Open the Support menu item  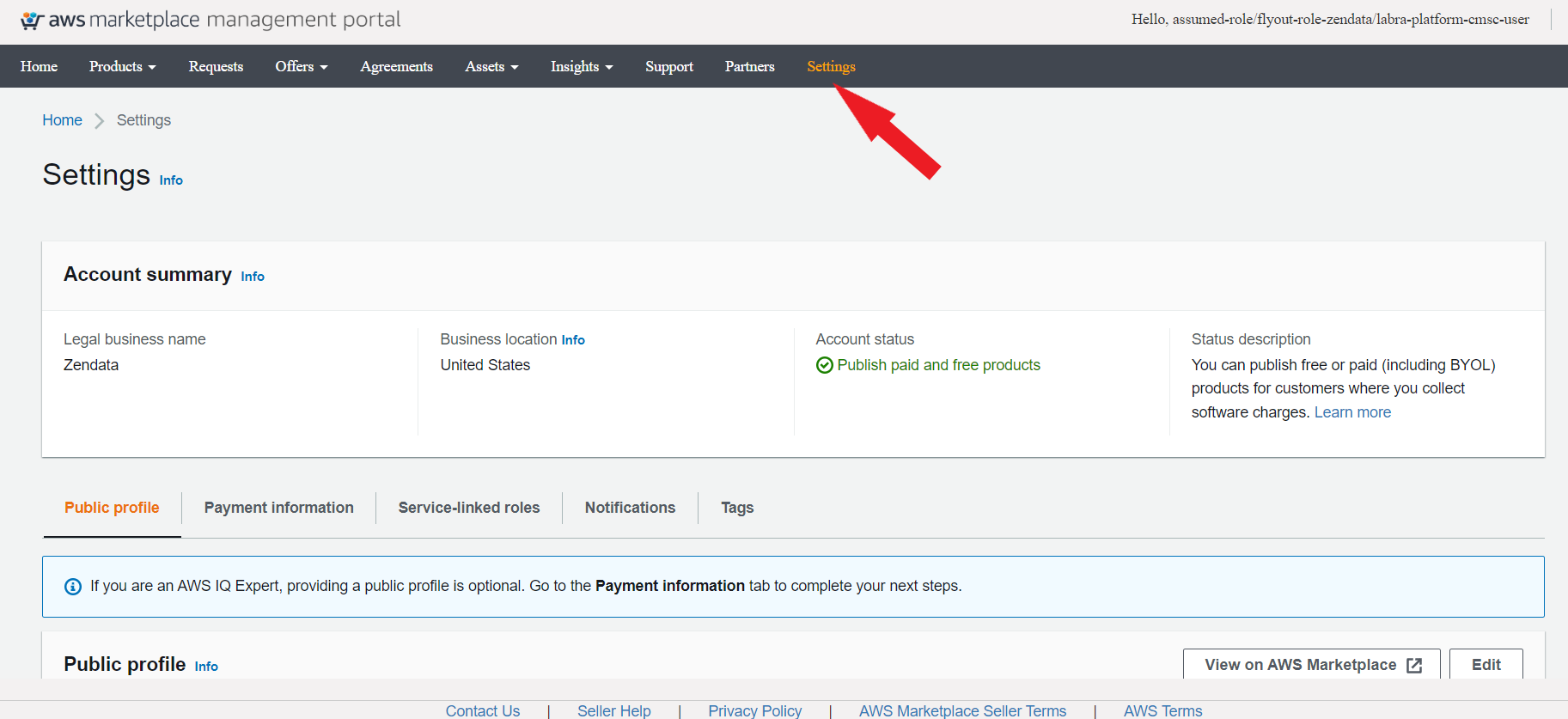(x=669, y=66)
